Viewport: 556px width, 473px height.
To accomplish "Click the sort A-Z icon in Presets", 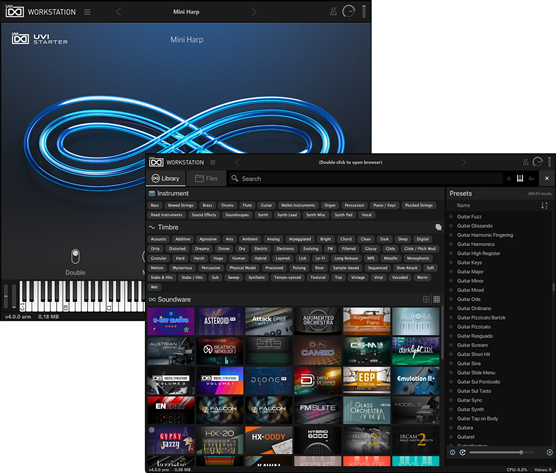I will [x=544, y=205].
